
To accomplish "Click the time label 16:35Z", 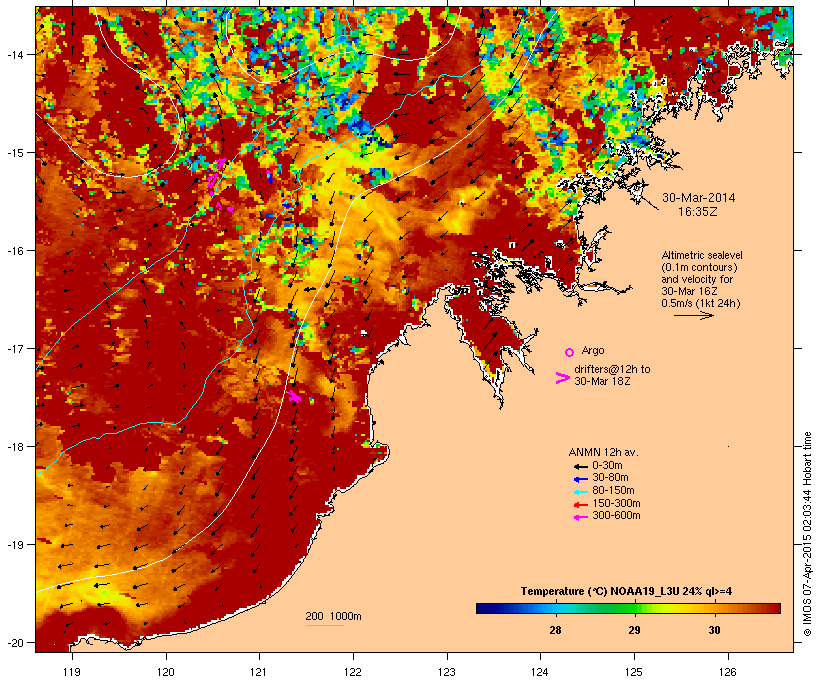I will tap(698, 212).
